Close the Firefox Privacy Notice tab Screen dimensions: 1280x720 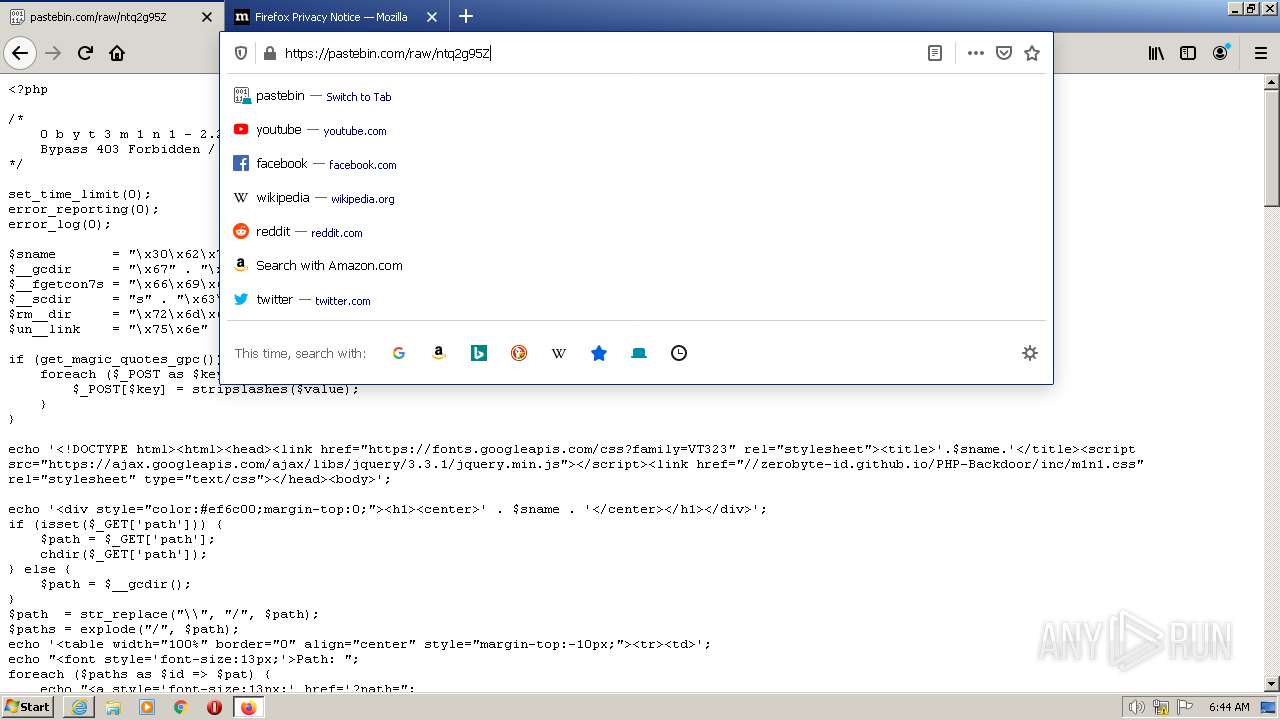point(432,17)
